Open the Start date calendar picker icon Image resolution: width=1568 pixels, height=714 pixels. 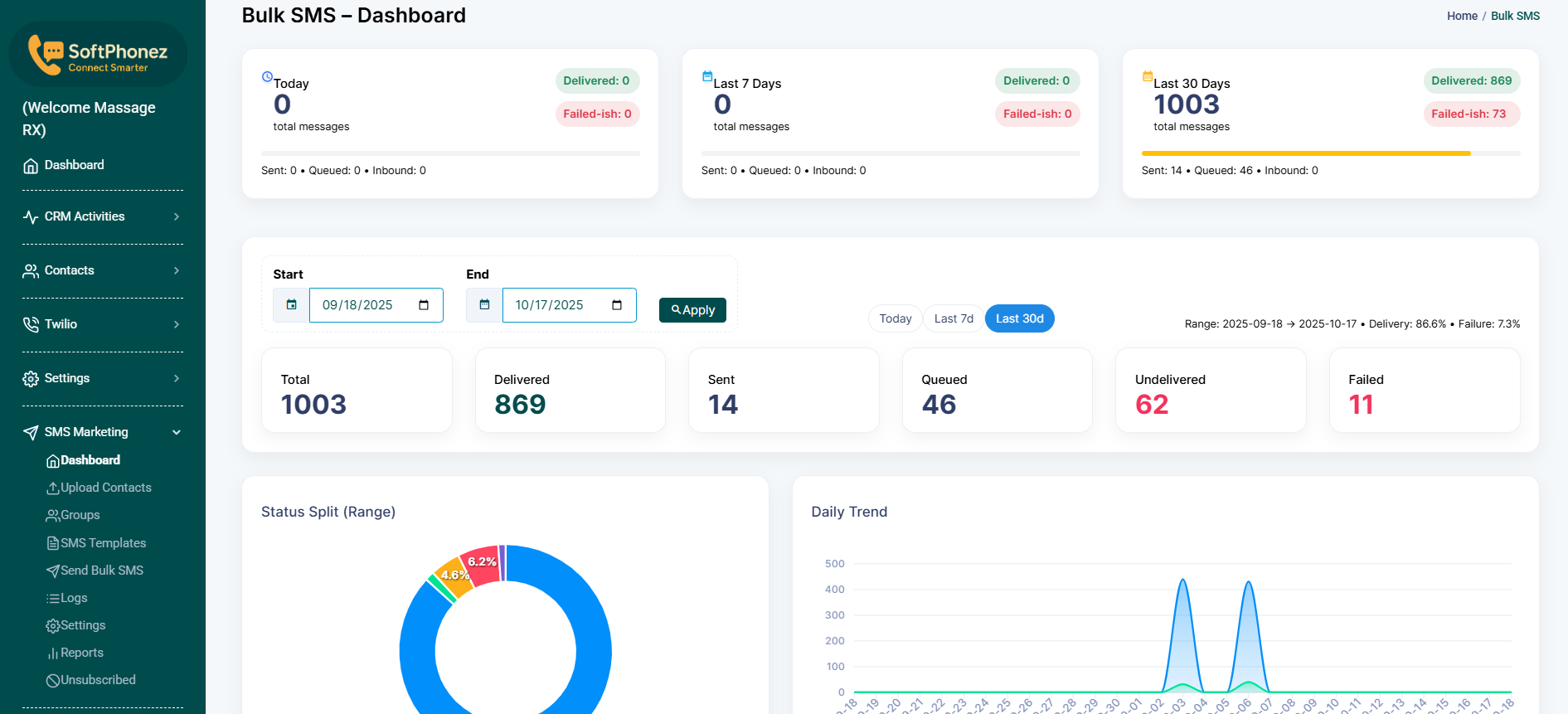point(424,305)
